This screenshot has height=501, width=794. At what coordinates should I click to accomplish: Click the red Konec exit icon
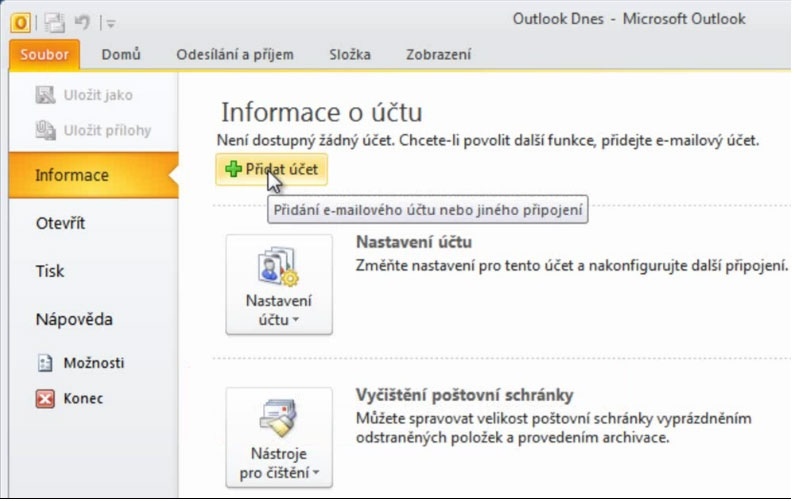pyautogui.click(x=44, y=398)
